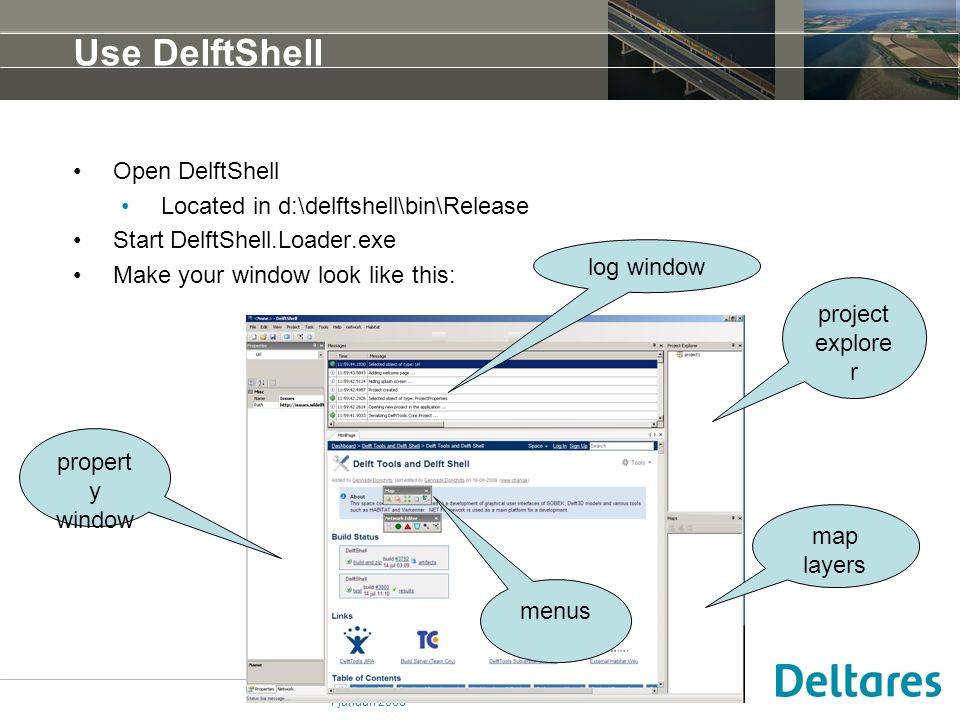Open the Project menu
The image size is (960, 720).
[x=293, y=327]
